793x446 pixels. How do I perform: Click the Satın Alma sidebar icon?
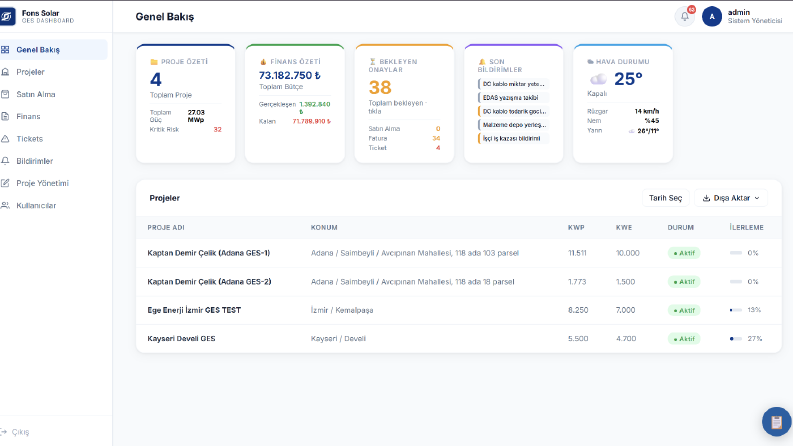point(5,94)
